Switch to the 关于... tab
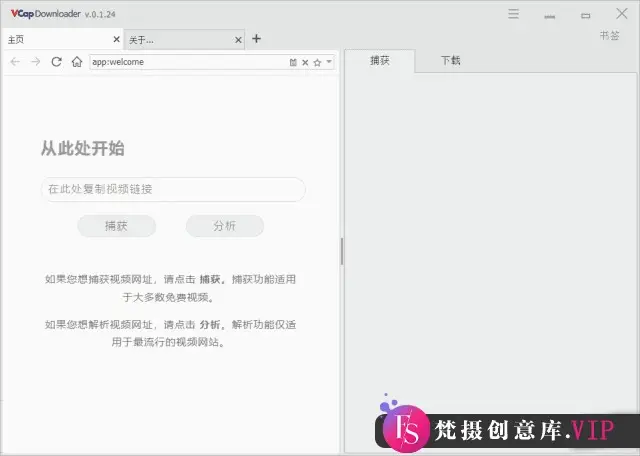 (184, 40)
